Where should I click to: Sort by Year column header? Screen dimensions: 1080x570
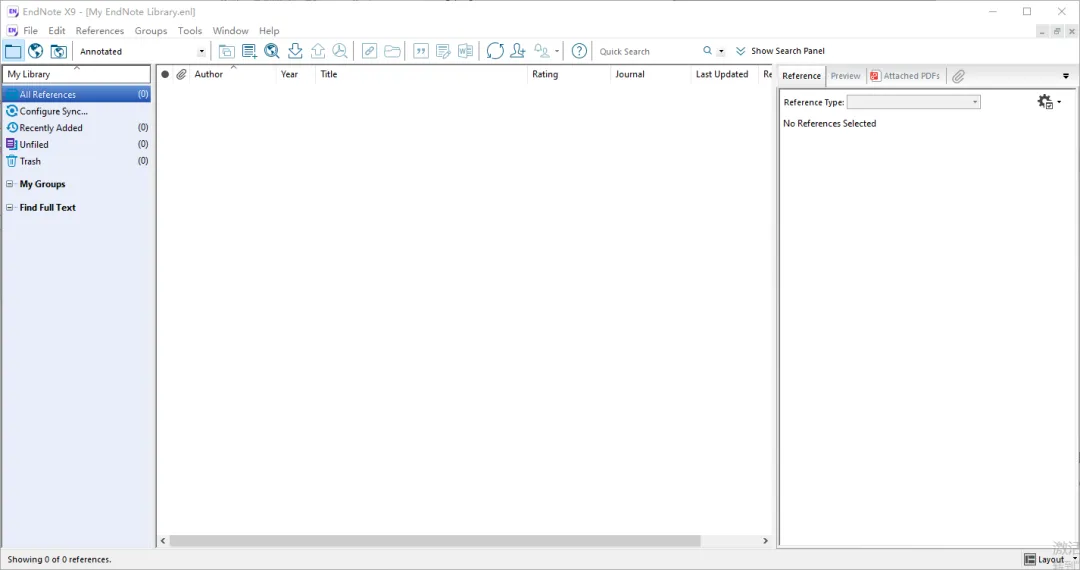point(295,74)
